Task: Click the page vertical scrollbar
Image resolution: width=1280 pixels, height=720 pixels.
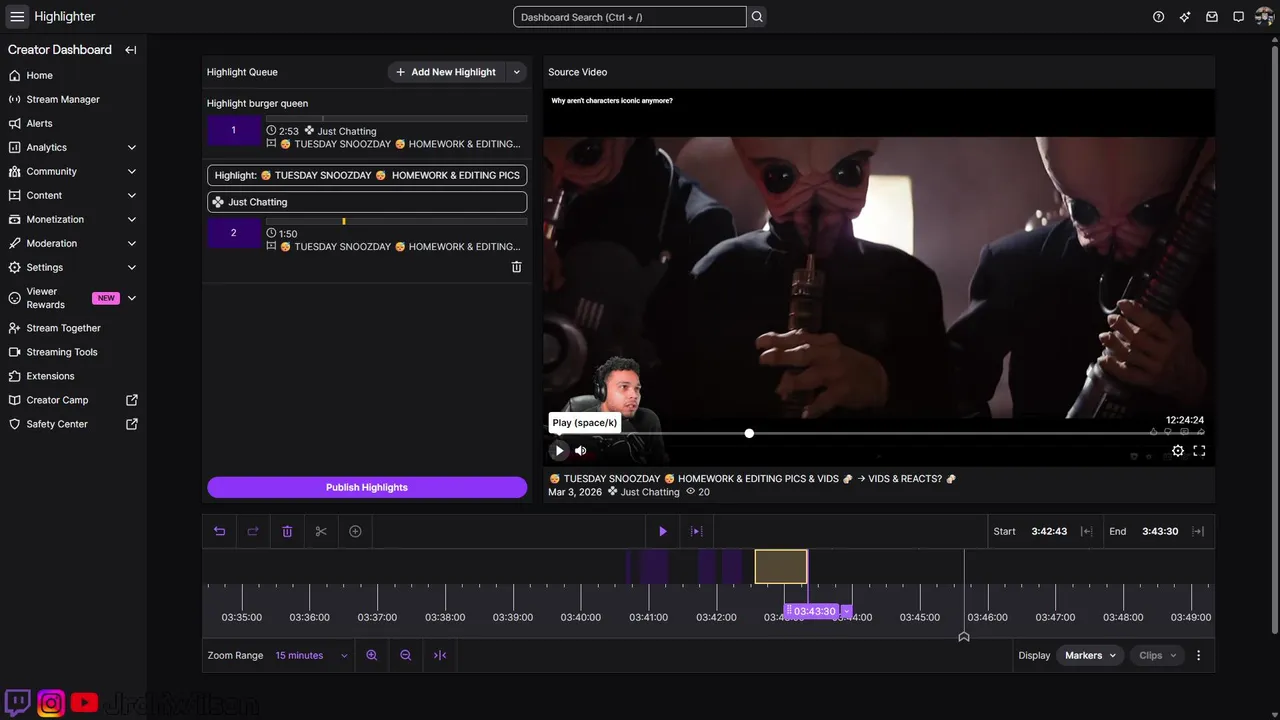Action: (x=1275, y=340)
